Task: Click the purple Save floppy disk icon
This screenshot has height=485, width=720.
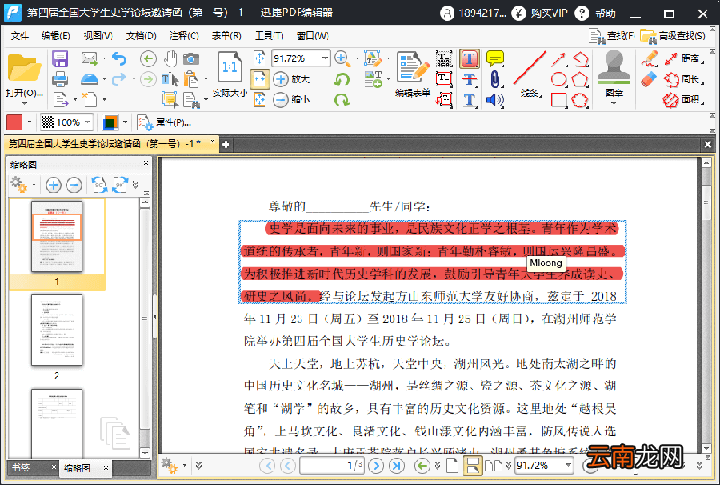Action: pyautogui.click(x=60, y=59)
